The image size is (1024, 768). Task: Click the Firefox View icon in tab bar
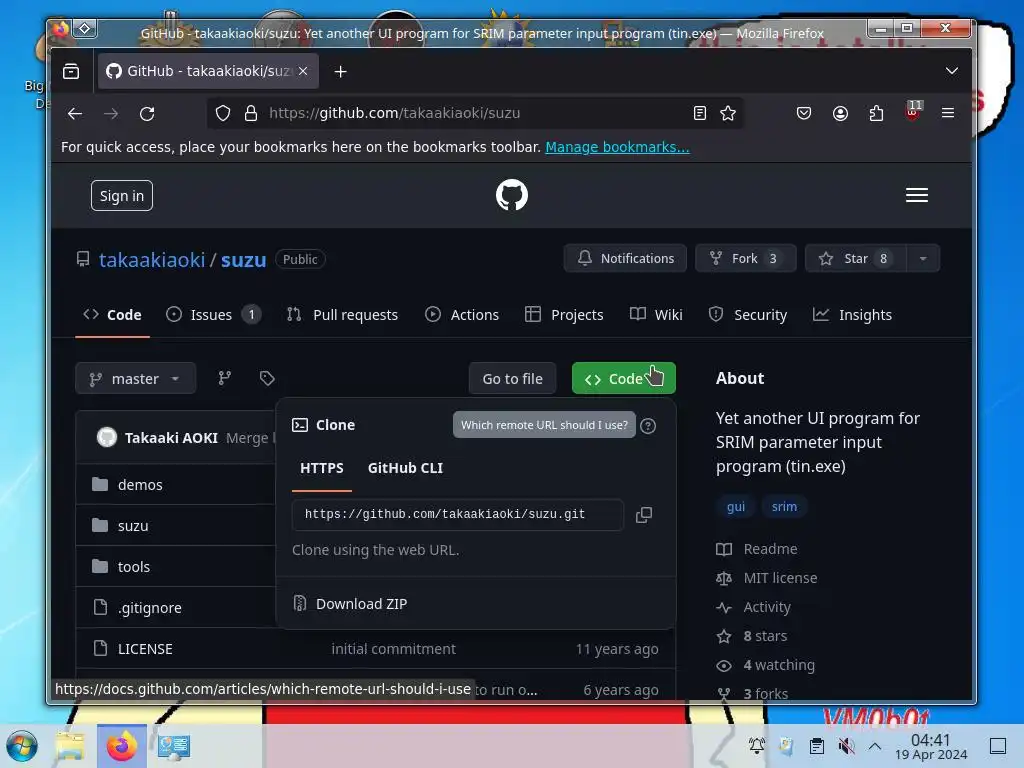71,71
